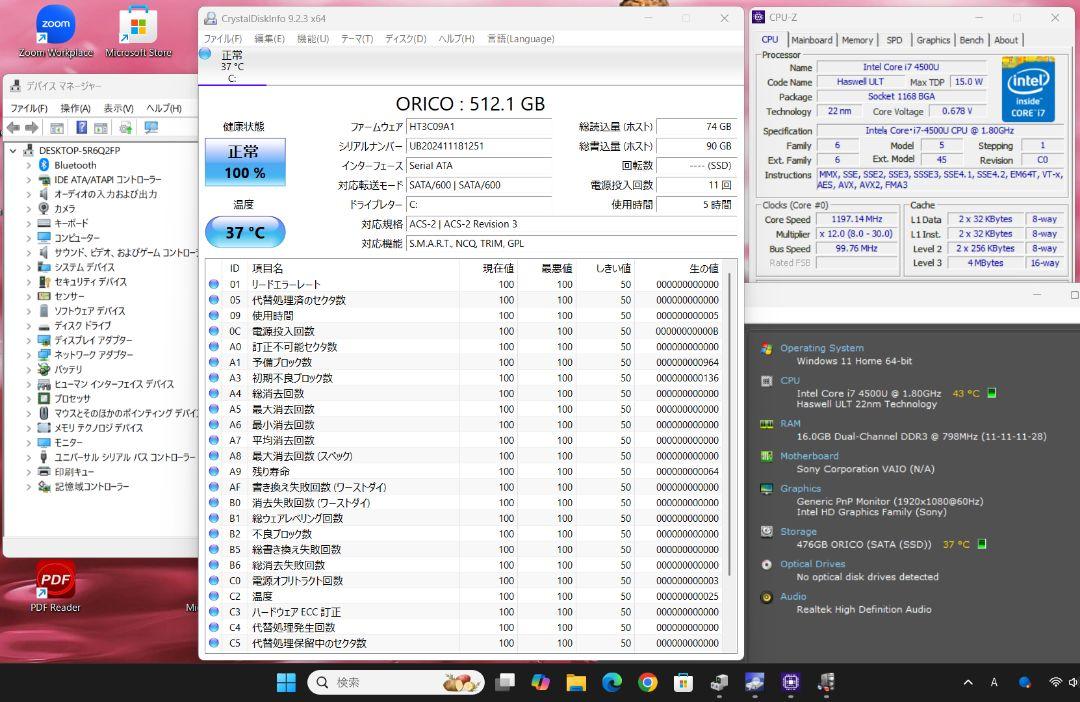Click Device Manager forward arrow toolbar icon

pyautogui.click(x=32, y=128)
